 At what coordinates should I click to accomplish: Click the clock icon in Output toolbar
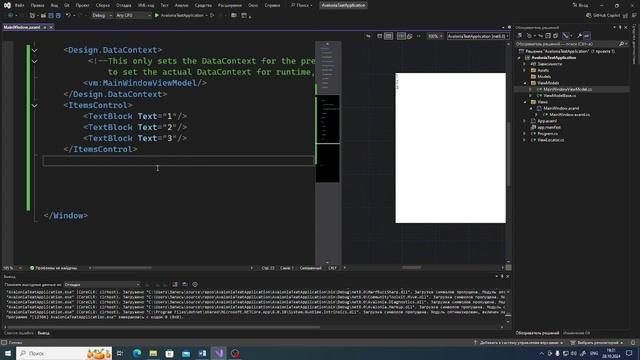pos(195,284)
